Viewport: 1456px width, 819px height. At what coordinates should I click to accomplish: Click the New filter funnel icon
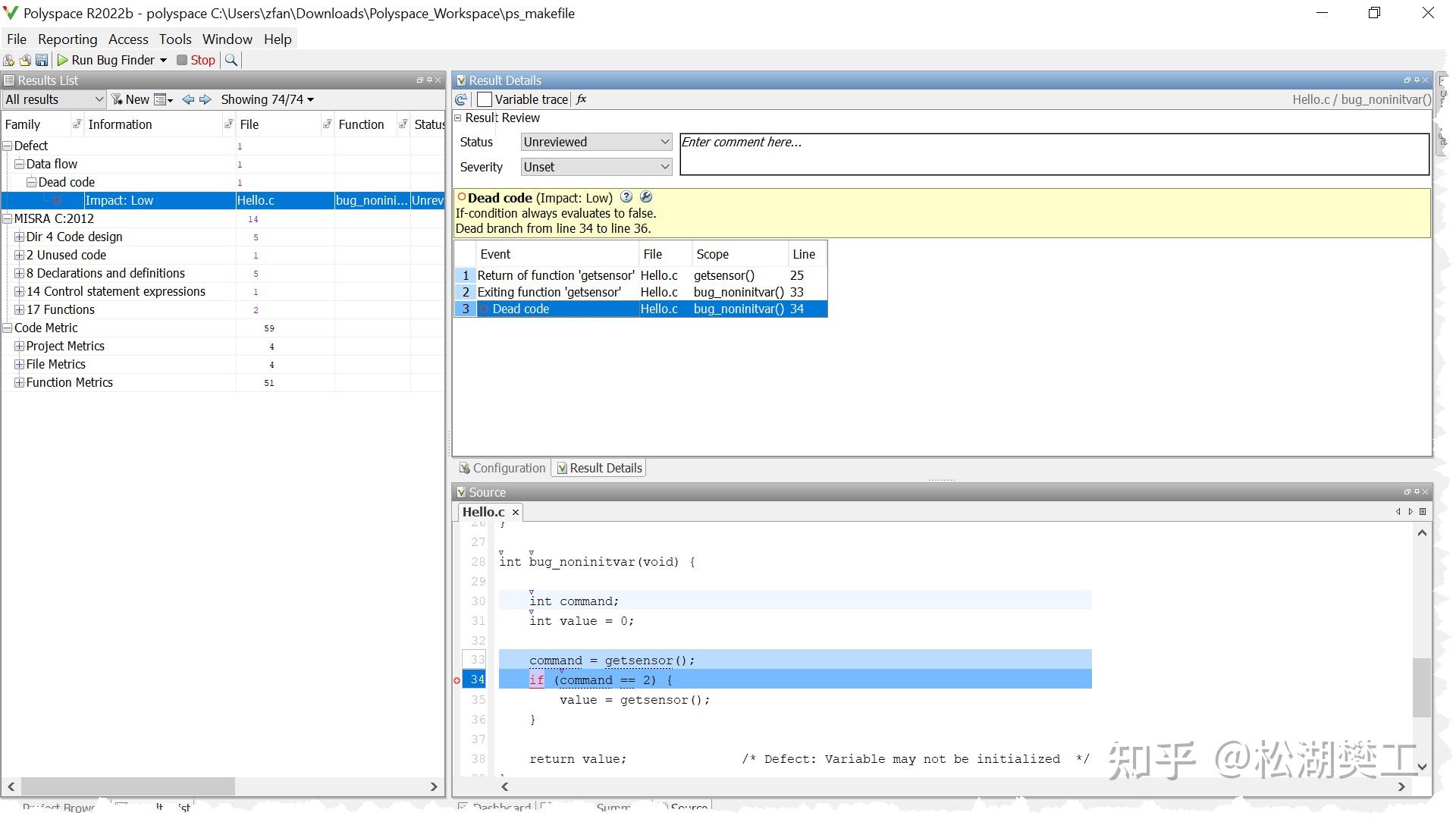coord(117,99)
